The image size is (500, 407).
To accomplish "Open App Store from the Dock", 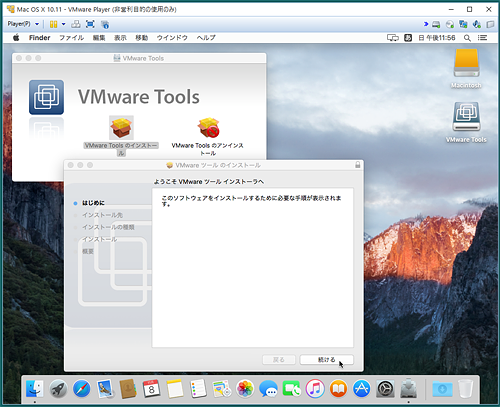I will pyautogui.click(x=362, y=389).
